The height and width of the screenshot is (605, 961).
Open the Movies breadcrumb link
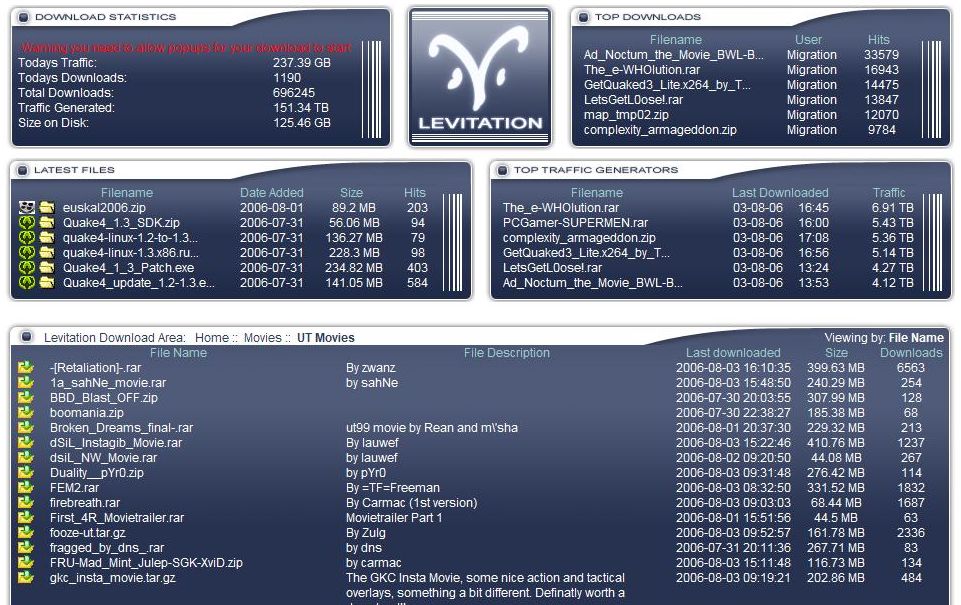[x=262, y=338]
